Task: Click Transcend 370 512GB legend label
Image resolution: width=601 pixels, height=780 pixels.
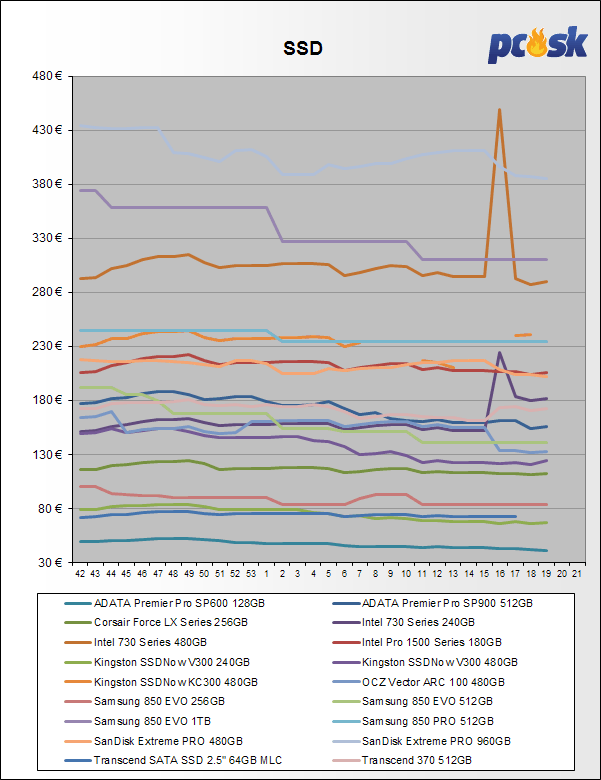Action: [416, 761]
